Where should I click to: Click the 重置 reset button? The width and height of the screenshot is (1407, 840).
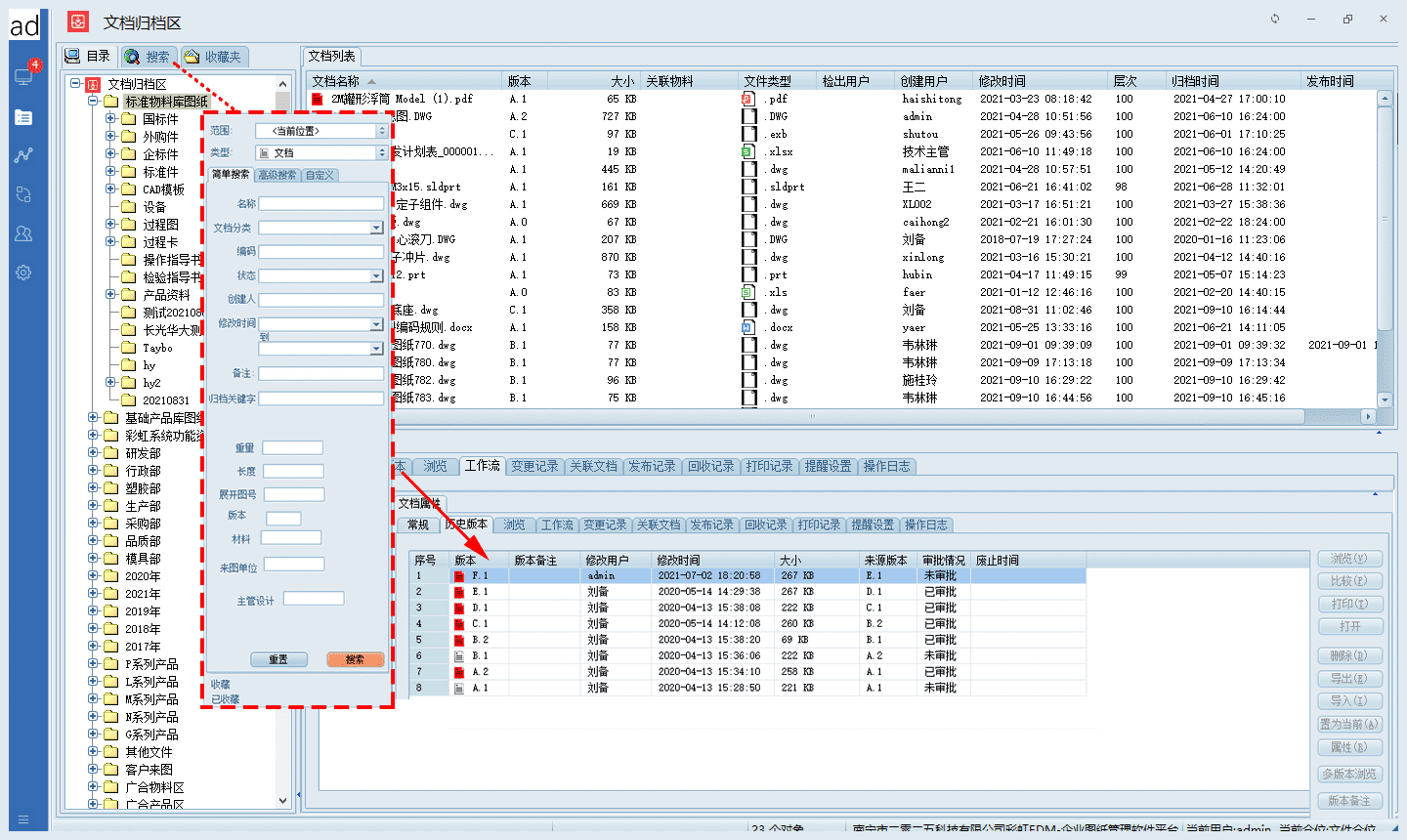[x=278, y=659]
